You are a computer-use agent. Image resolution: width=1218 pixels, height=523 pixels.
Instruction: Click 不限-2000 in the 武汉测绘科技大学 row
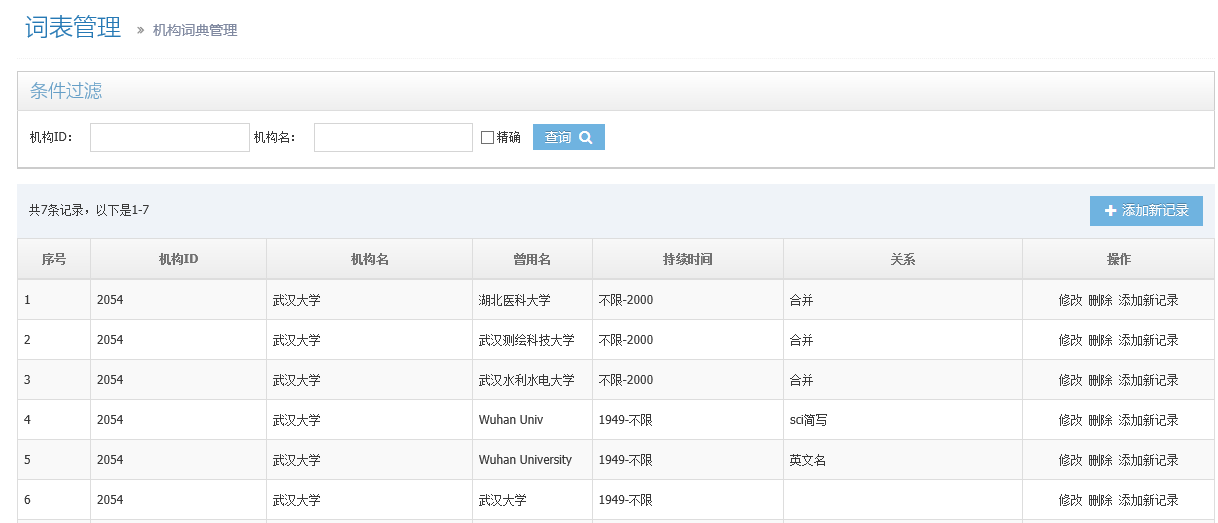(626, 340)
